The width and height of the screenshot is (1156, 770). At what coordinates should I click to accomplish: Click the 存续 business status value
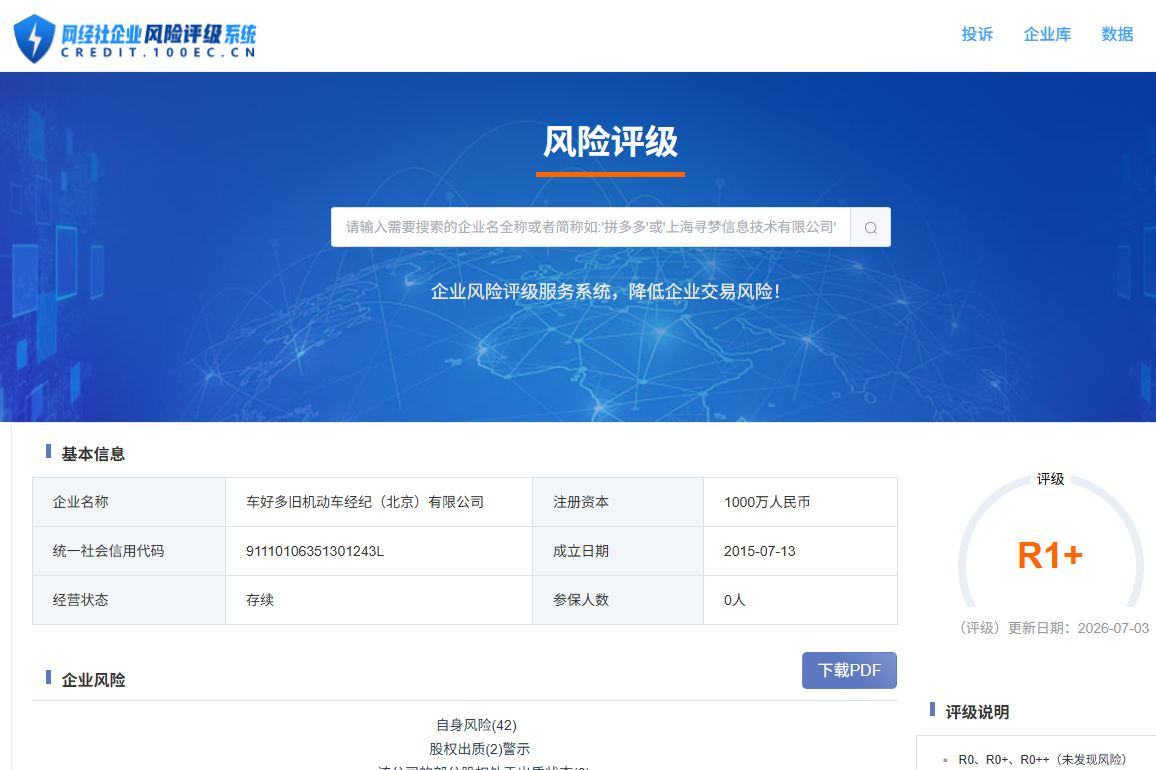tap(260, 600)
